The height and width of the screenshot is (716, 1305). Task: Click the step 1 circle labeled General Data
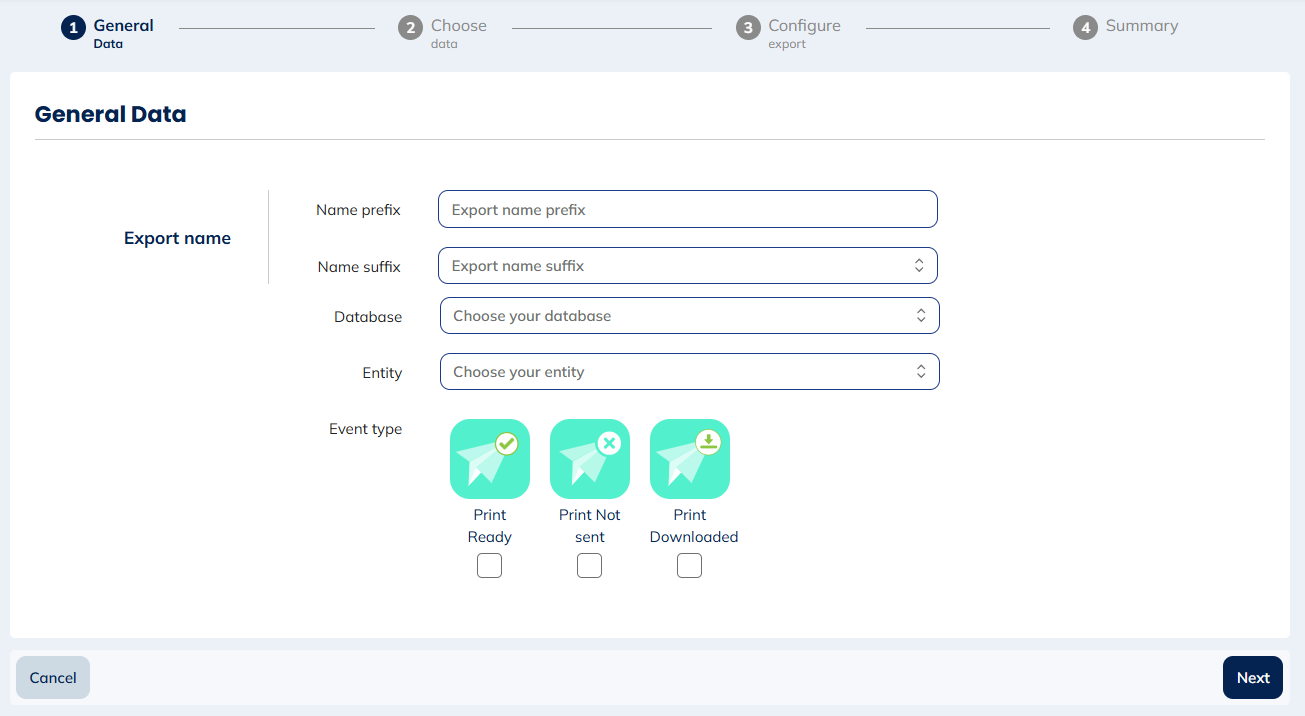coord(72,27)
